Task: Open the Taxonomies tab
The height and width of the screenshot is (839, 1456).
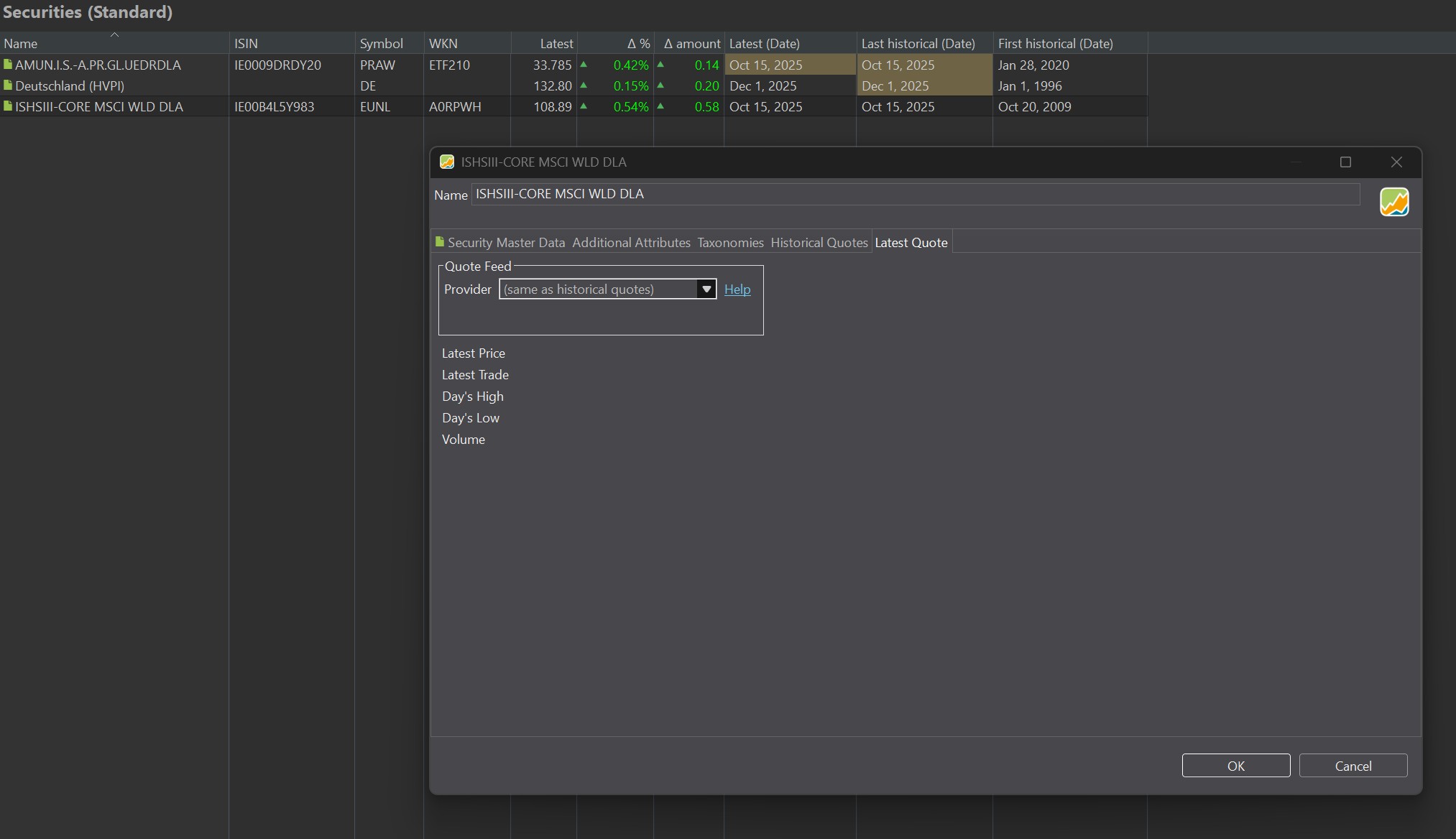Action: click(x=729, y=243)
